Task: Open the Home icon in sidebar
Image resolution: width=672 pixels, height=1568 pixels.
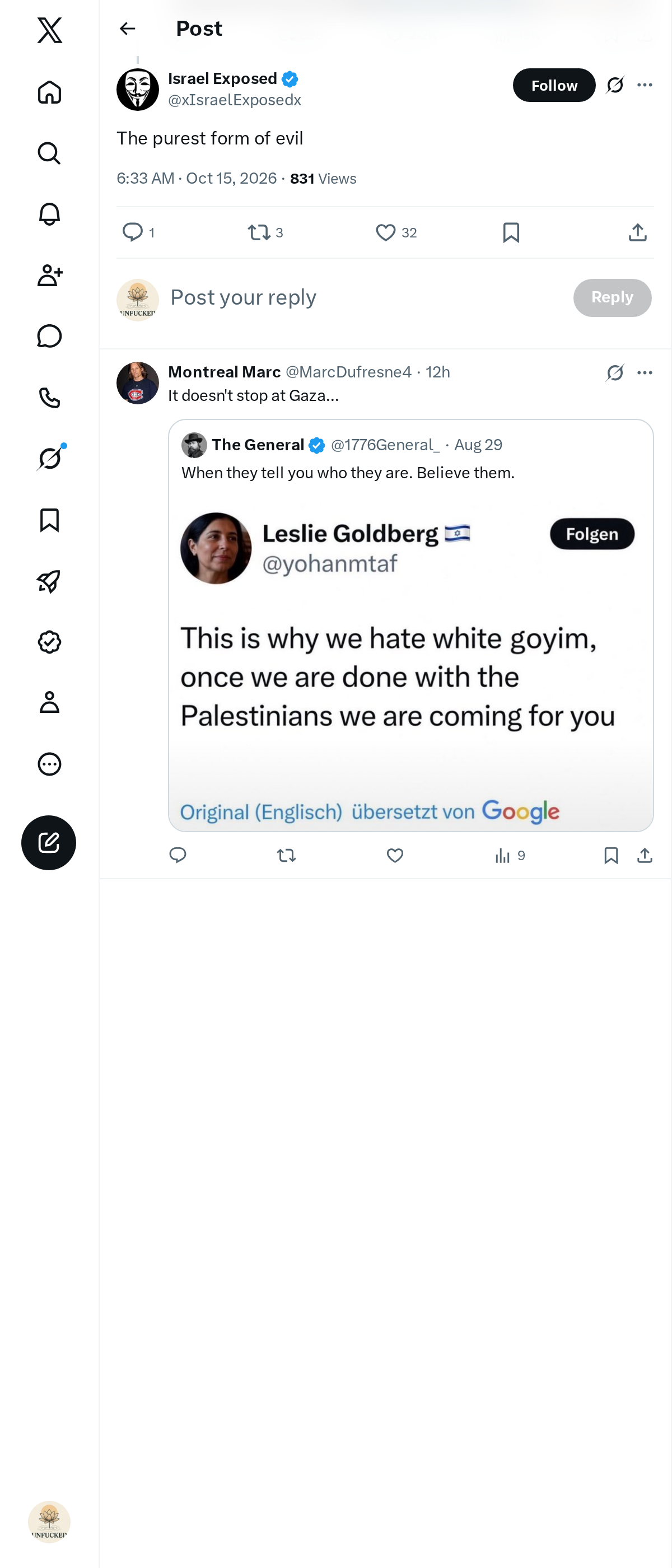Action: [x=49, y=92]
